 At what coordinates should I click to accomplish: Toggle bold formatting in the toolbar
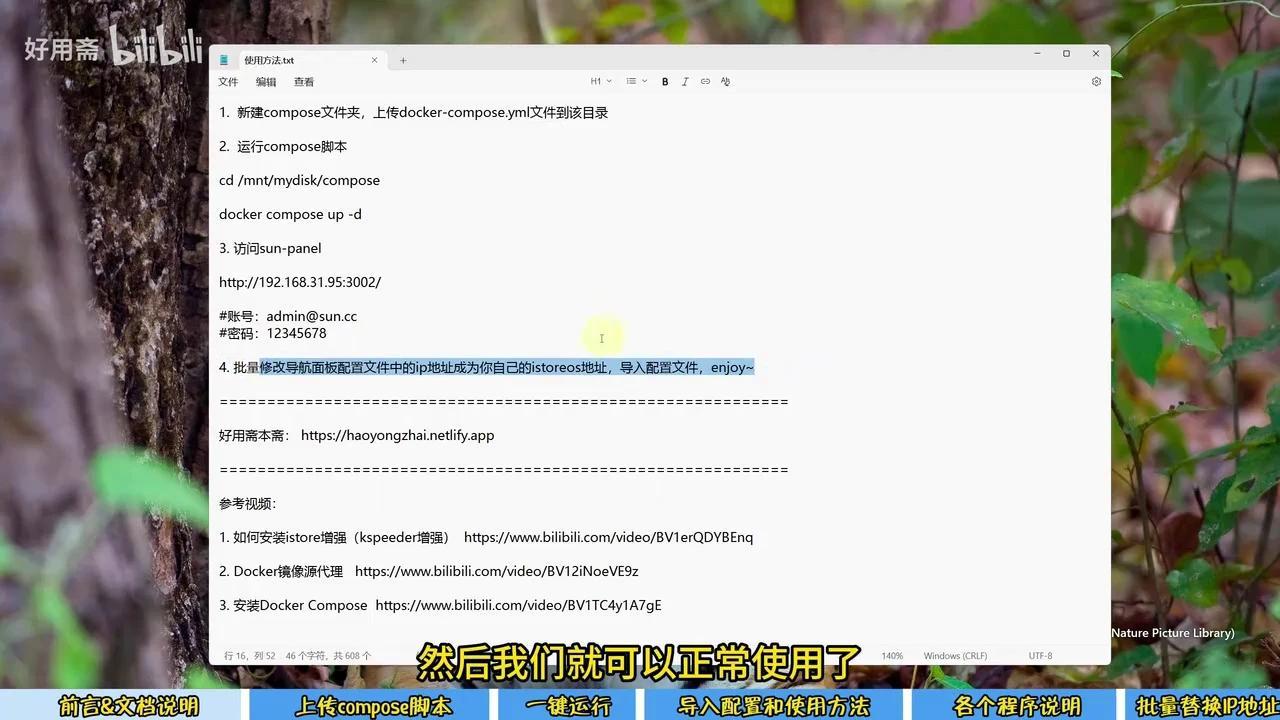664,81
